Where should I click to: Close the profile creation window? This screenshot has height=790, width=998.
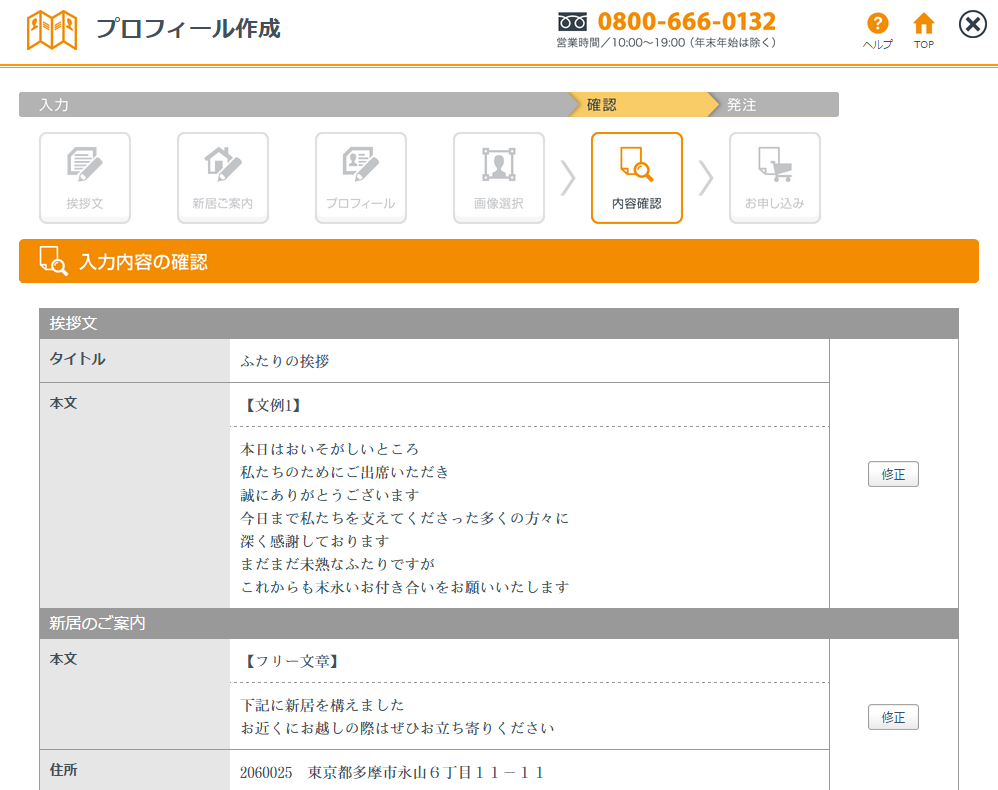(x=972, y=24)
